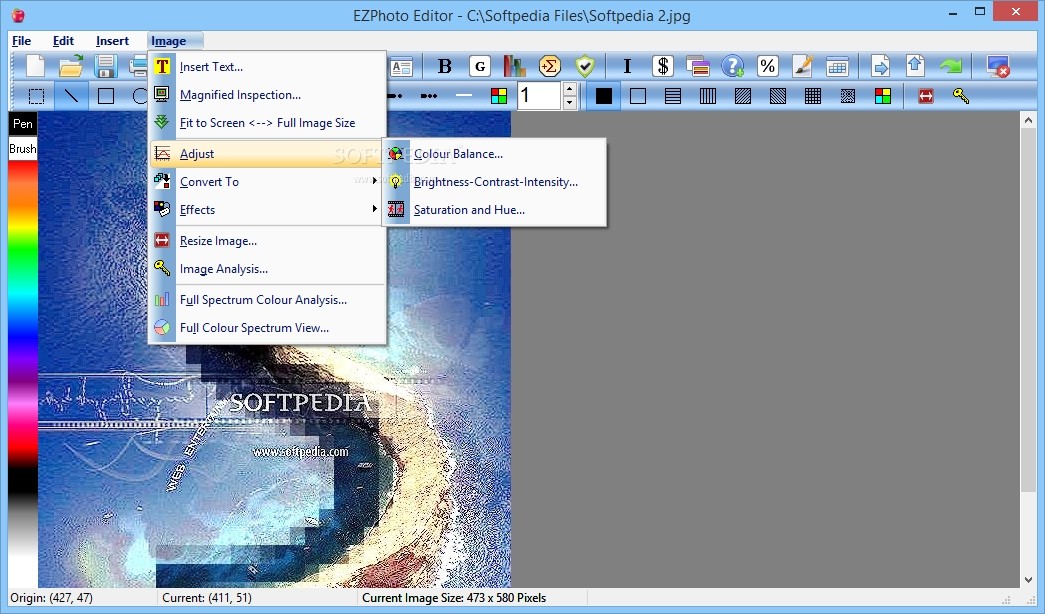Click the green curved arrow icon

pyautogui.click(x=950, y=66)
